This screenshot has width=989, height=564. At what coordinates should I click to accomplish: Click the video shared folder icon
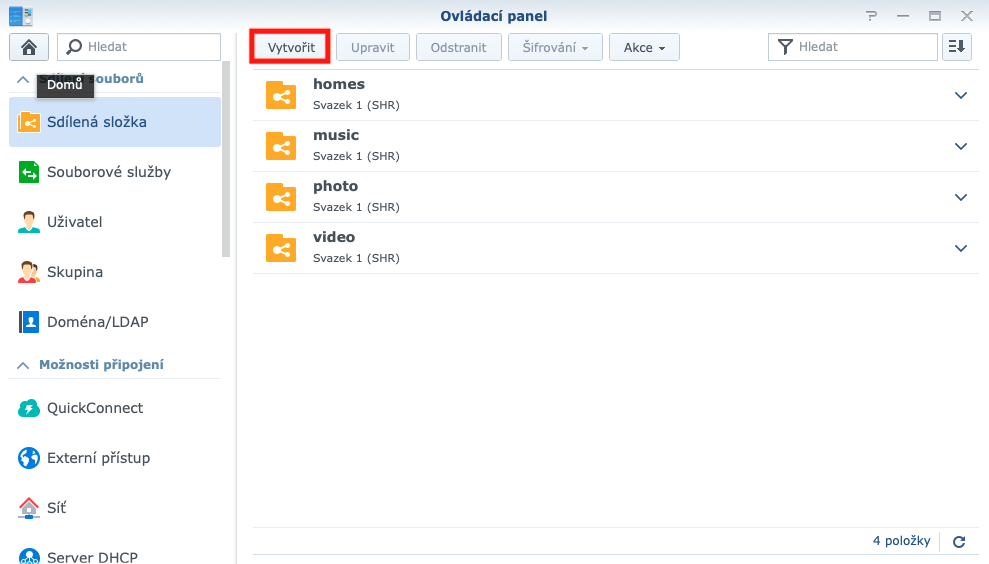[x=281, y=249]
